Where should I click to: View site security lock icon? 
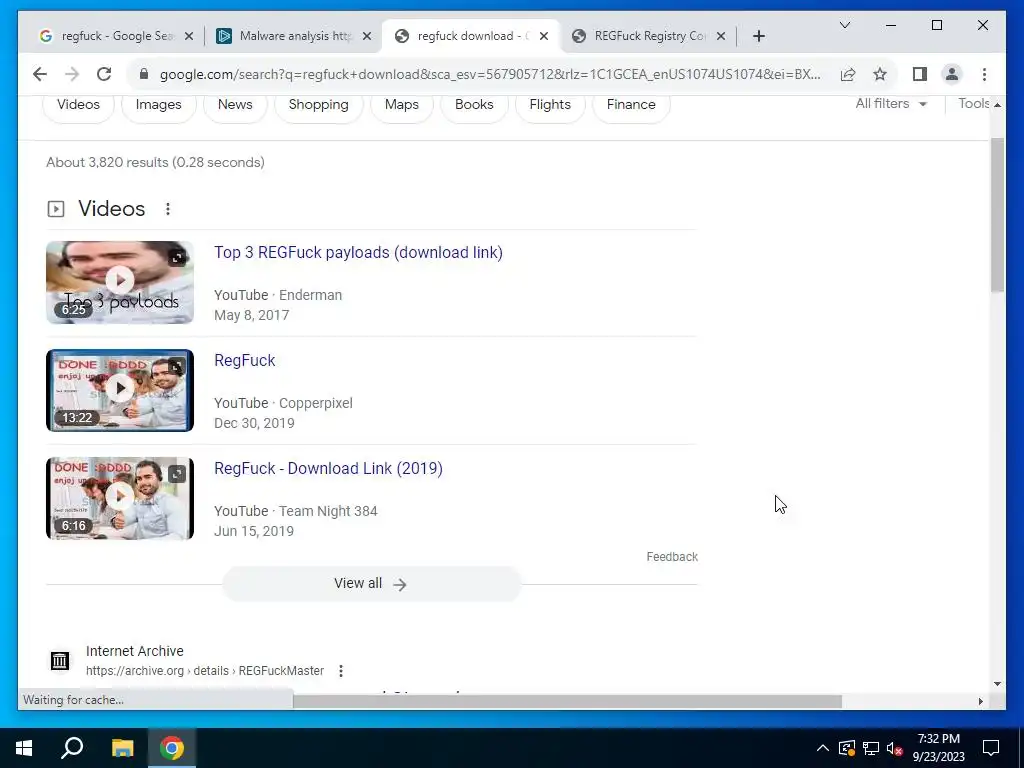coord(144,74)
